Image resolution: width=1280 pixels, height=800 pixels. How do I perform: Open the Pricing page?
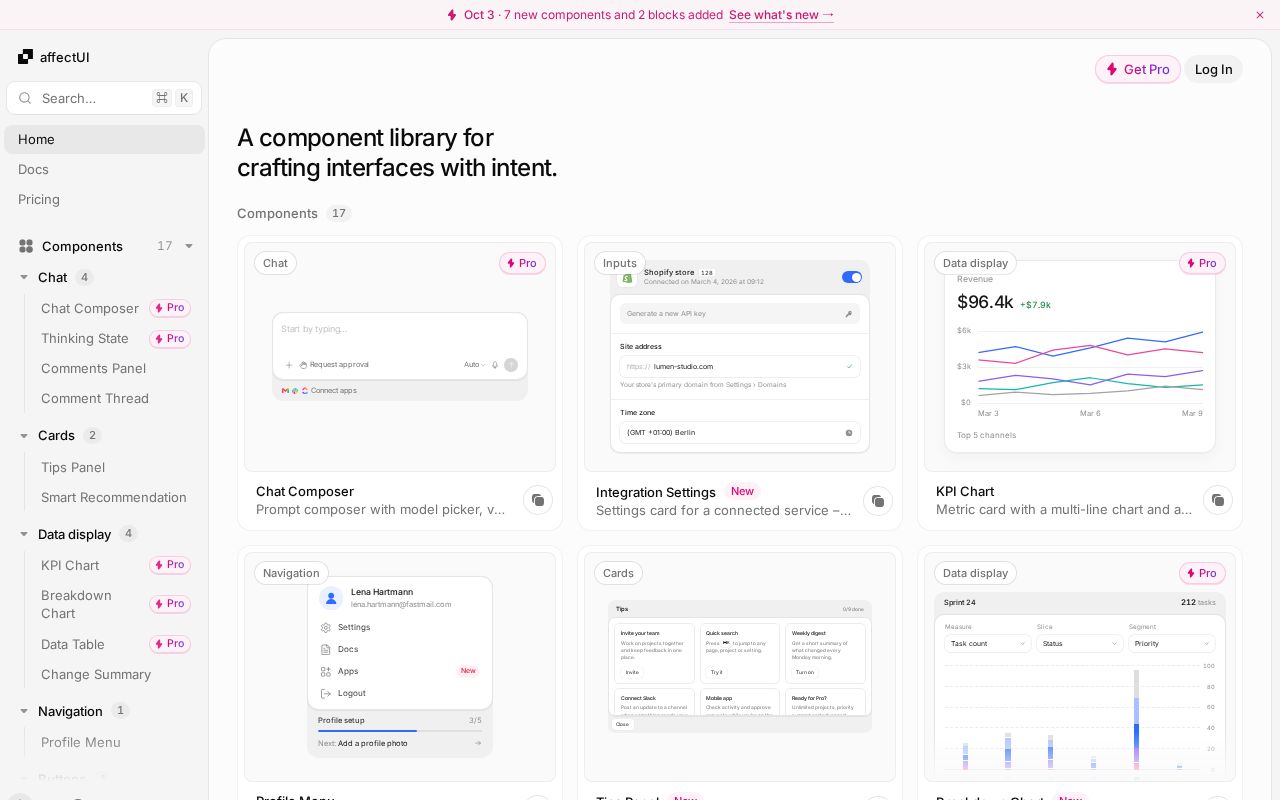[39, 199]
